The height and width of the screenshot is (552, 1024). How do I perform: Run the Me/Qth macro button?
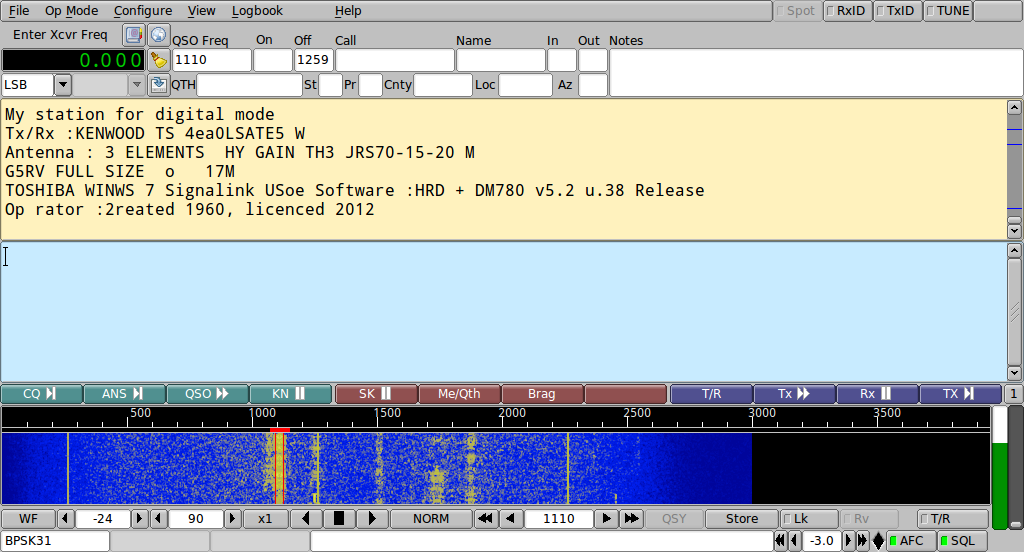pos(459,394)
